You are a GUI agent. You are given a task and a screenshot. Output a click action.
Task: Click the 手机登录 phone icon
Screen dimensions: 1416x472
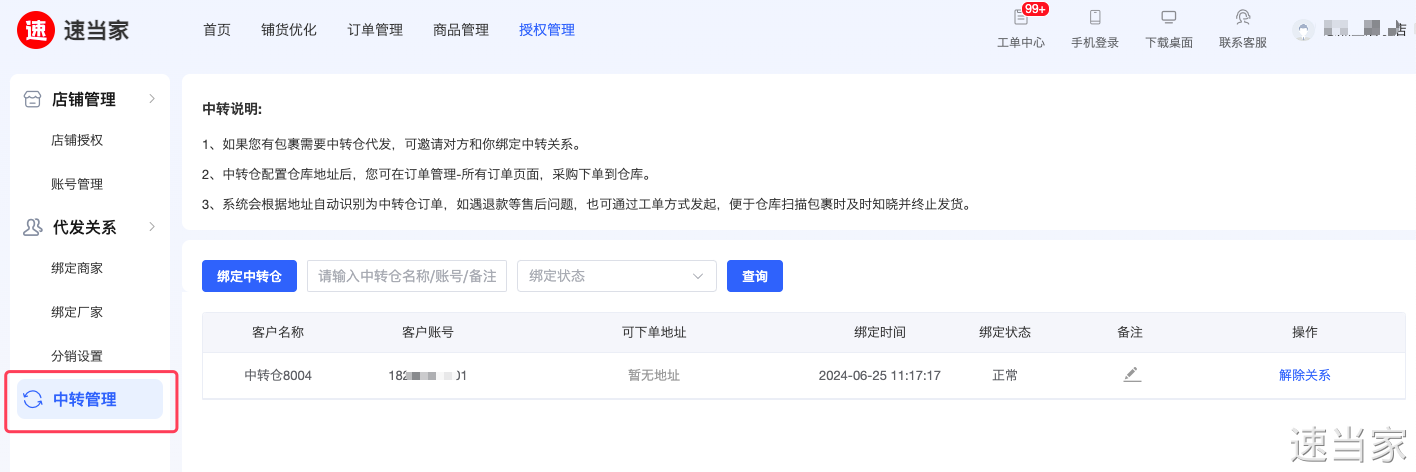point(1095,18)
